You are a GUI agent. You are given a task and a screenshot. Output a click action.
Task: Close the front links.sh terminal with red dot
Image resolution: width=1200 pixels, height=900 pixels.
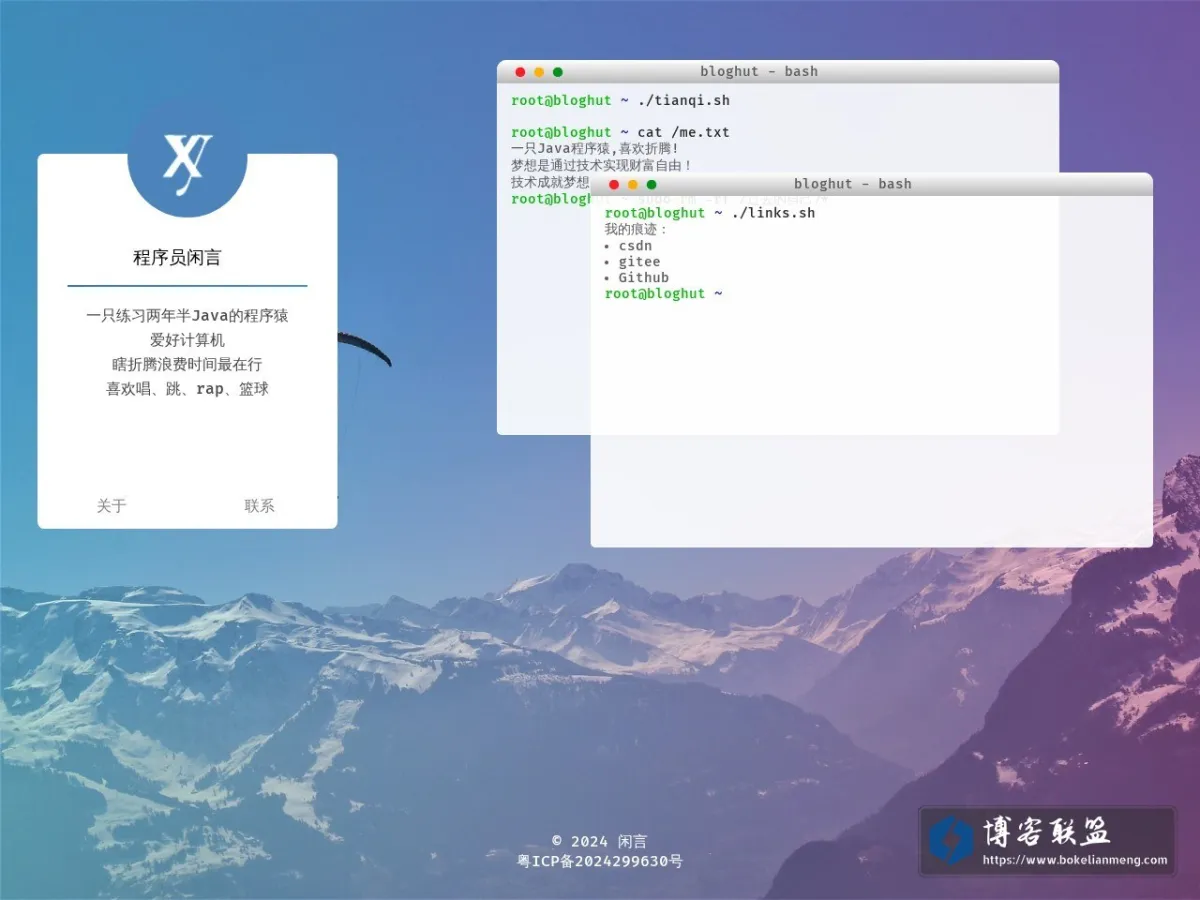[614, 184]
